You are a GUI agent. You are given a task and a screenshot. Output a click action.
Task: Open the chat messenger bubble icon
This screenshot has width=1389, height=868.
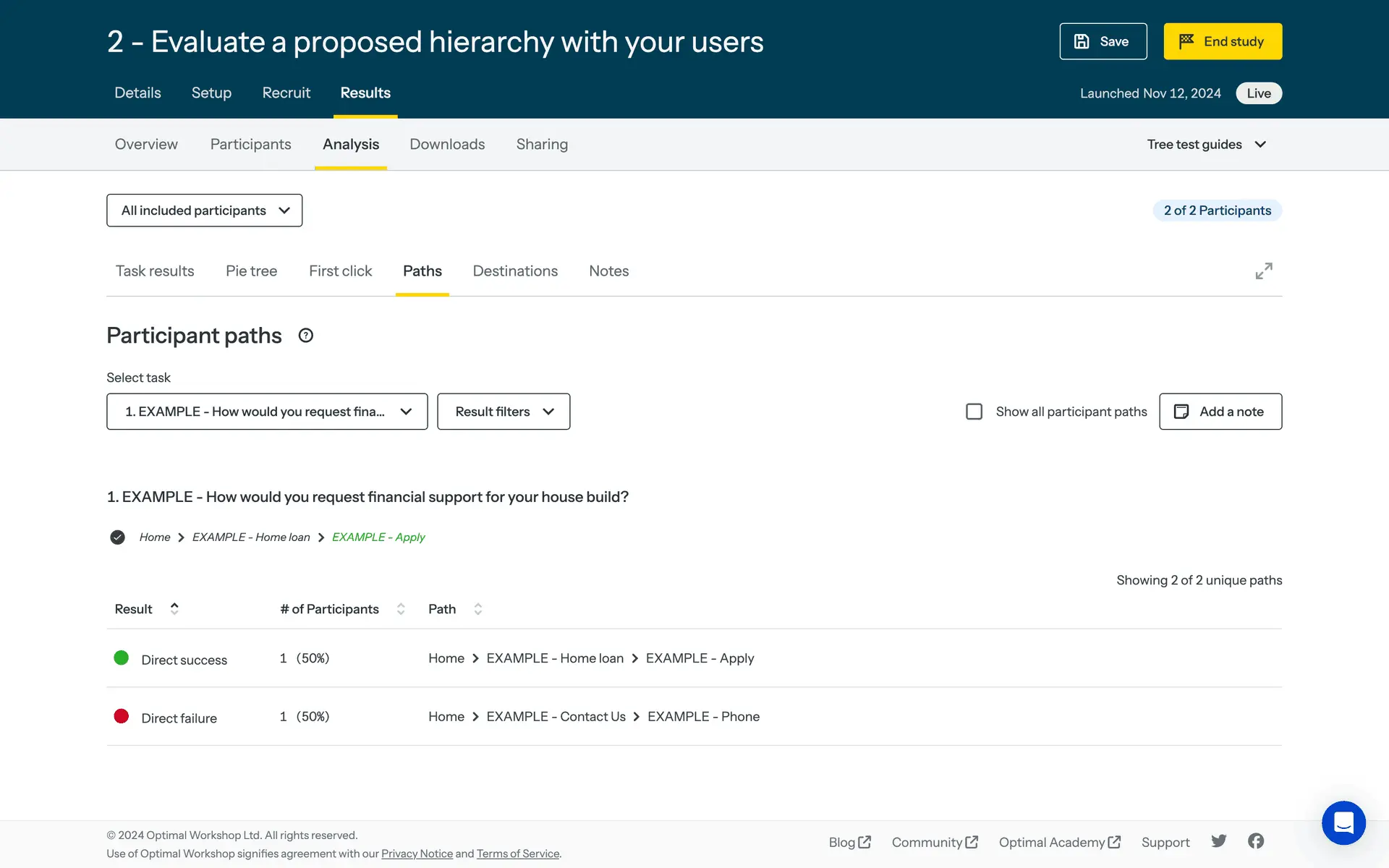[1343, 822]
